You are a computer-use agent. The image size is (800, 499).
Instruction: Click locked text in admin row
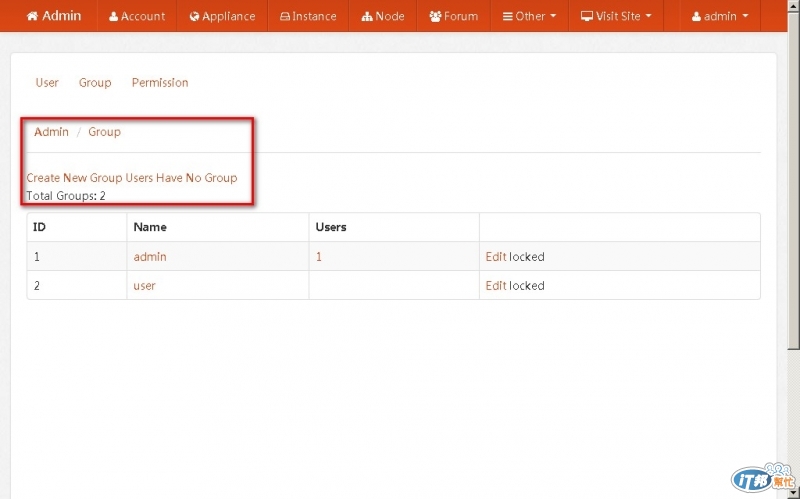[x=527, y=257]
